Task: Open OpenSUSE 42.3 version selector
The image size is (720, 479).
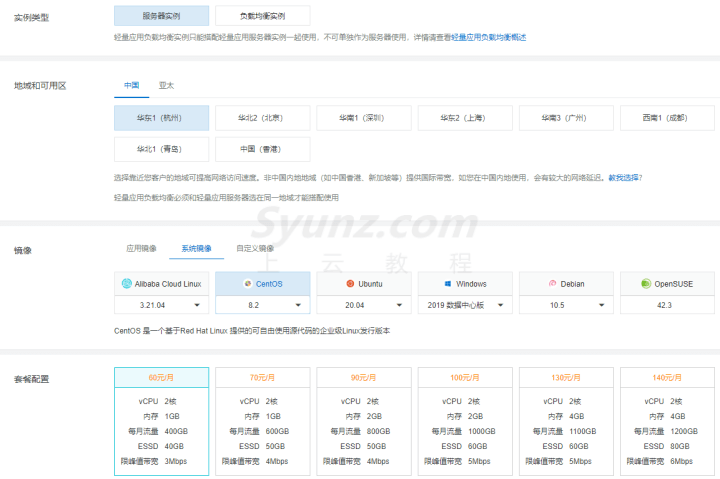Action: 668,305
